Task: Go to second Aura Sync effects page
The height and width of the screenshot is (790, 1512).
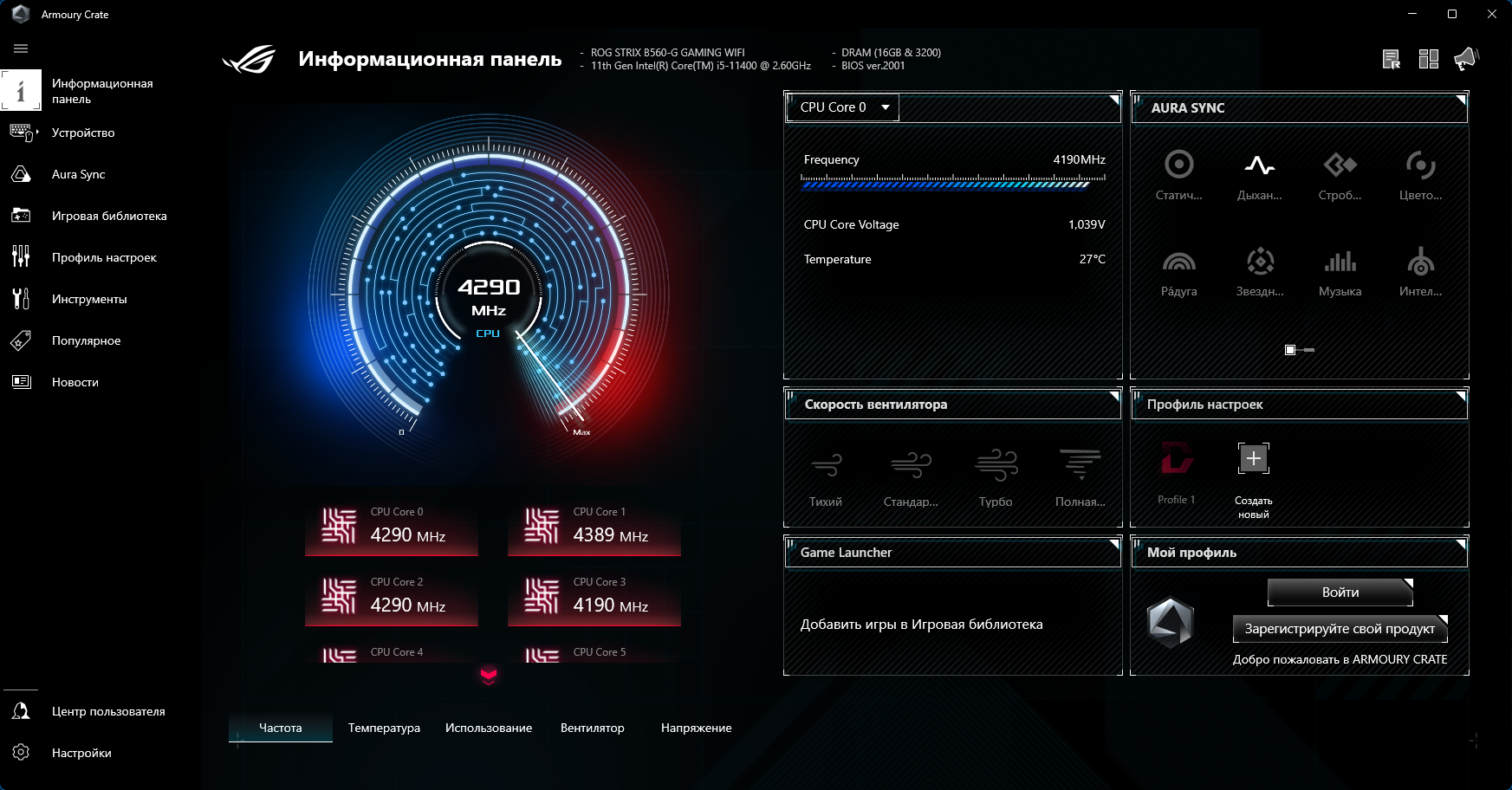Action: [x=1308, y=350]
